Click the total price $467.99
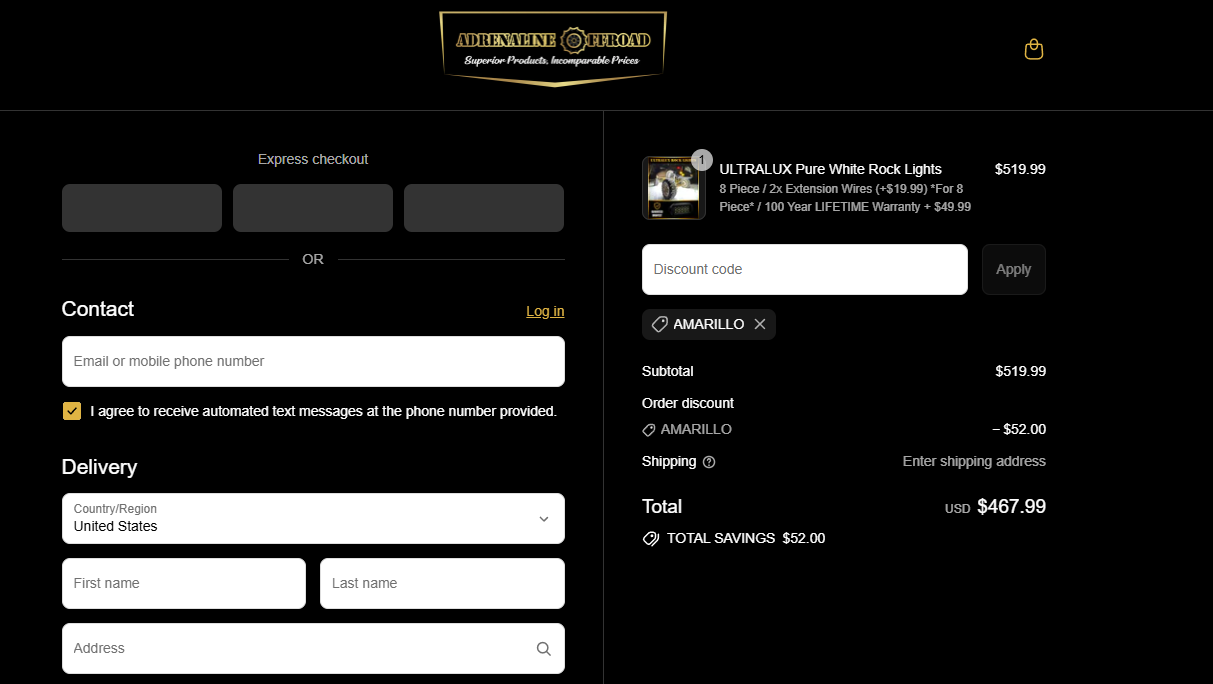The width and height of the screenshot is (1213, 684). pyautogui.click(x=1011, y=506)
